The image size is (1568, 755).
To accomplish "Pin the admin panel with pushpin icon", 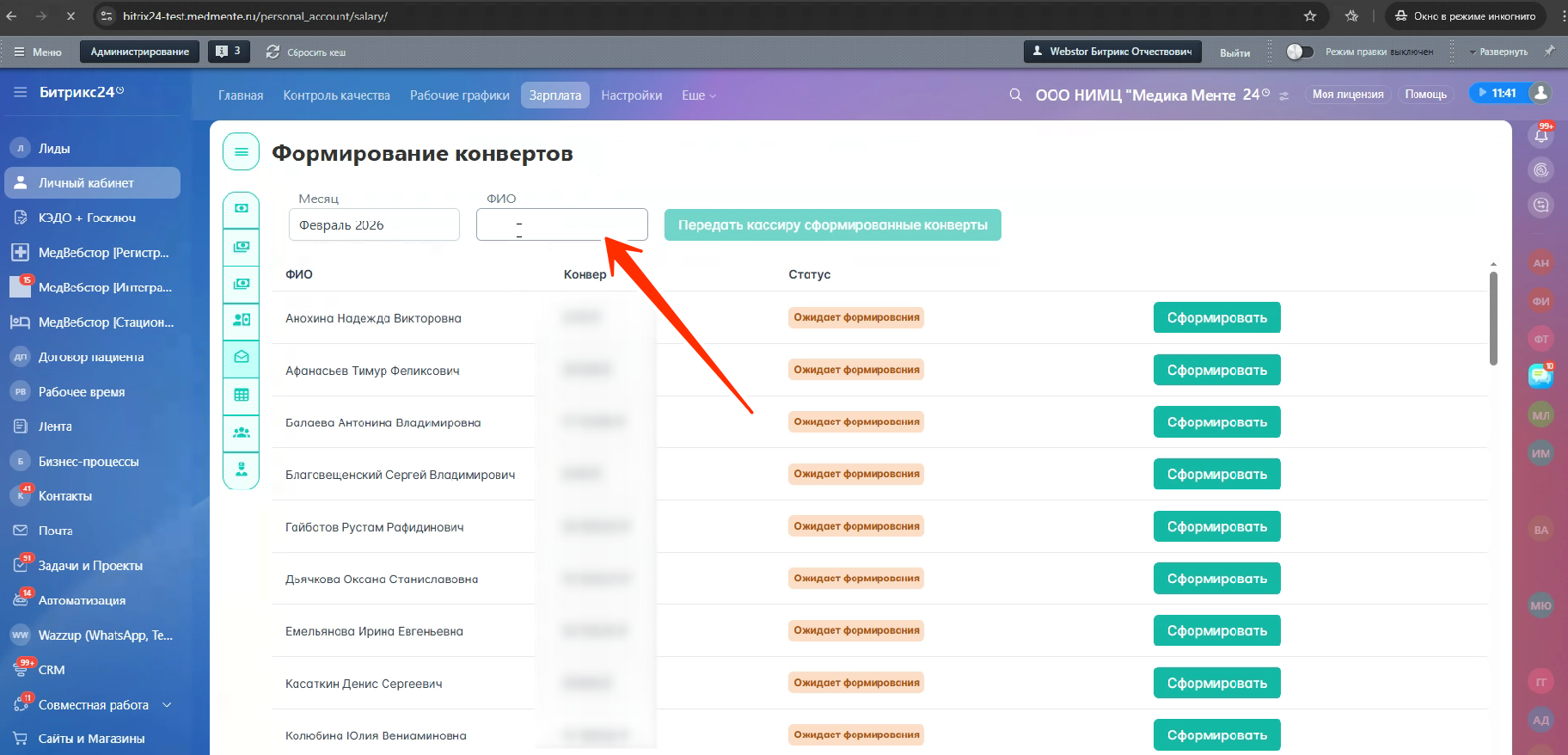I will [x=1549, y=52].
